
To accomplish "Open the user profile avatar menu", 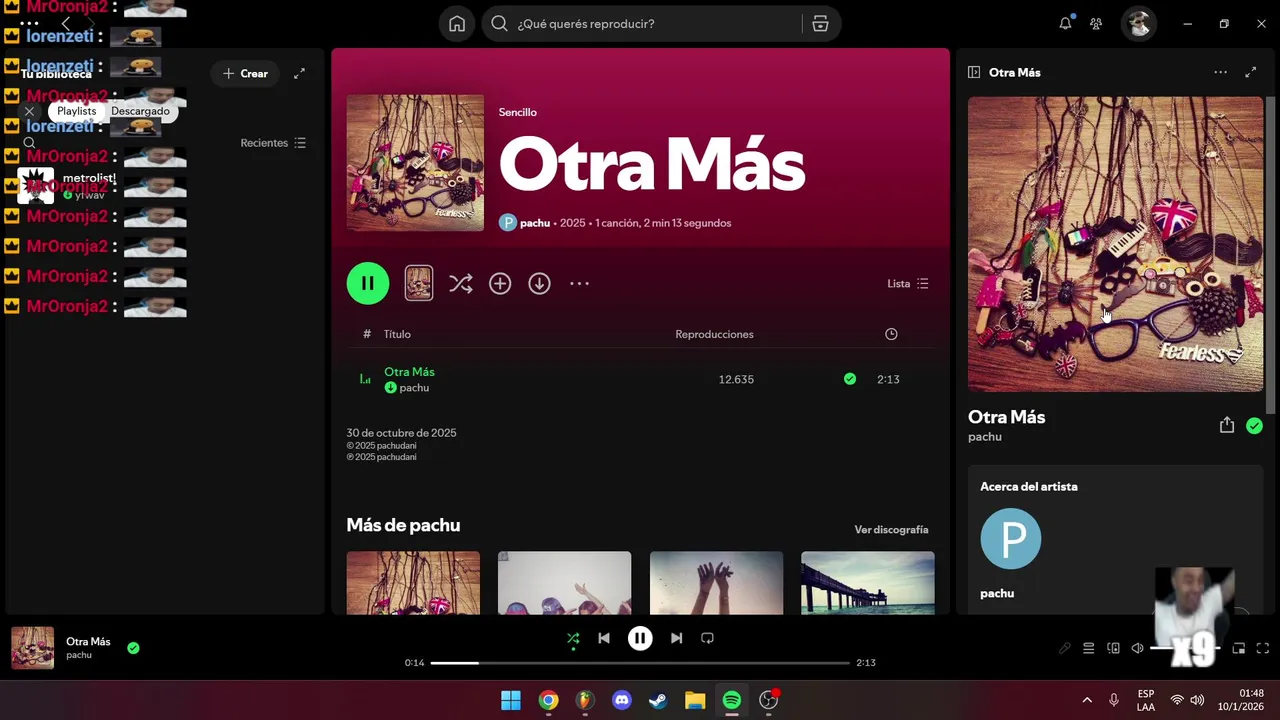I will click(x=1138, y=24).
